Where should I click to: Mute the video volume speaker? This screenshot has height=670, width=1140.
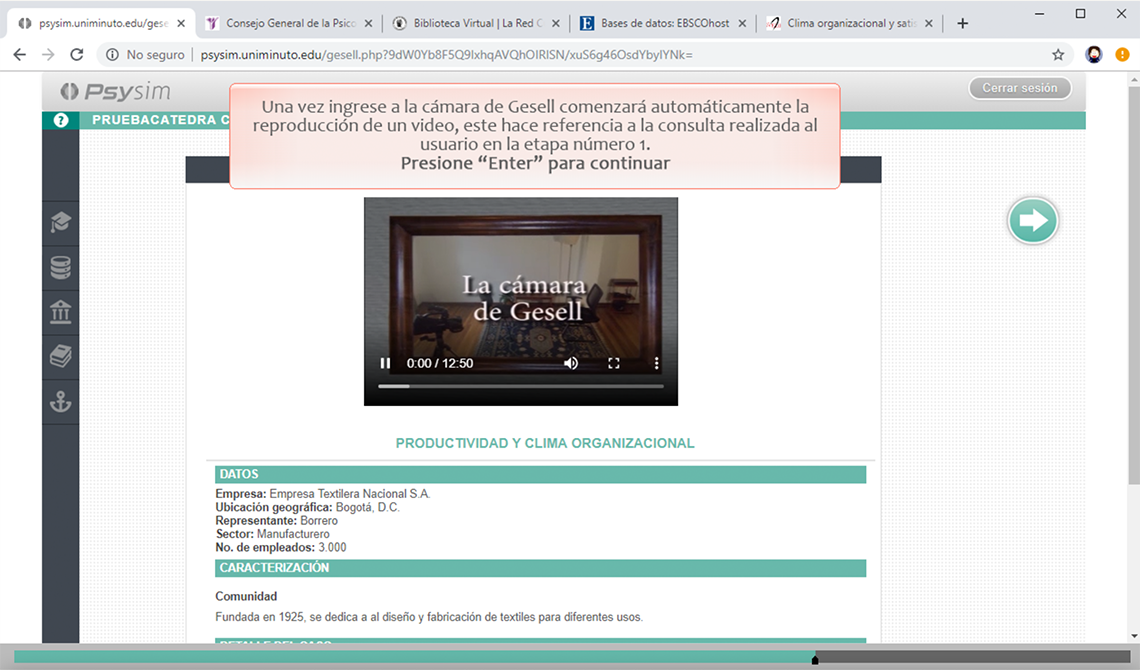(571, 363)
